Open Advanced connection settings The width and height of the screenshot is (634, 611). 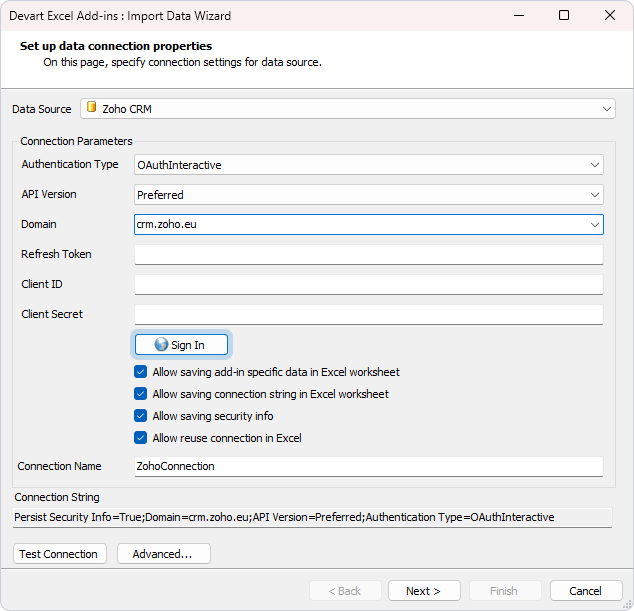click(164, 554)
